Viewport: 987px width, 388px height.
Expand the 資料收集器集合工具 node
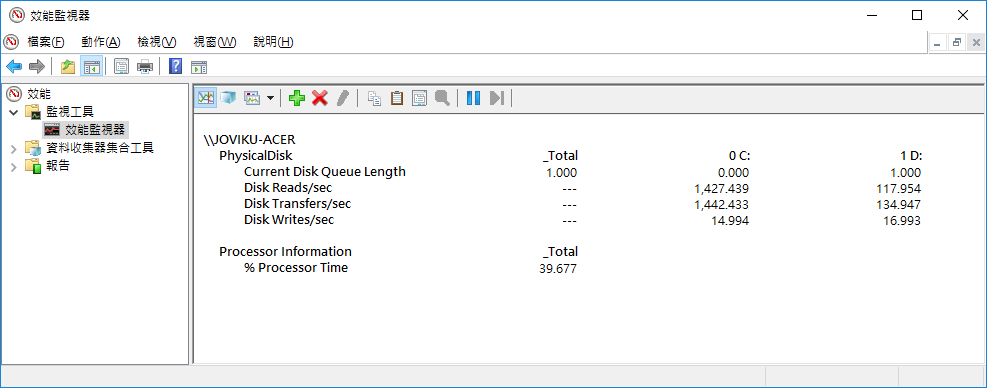14,149
